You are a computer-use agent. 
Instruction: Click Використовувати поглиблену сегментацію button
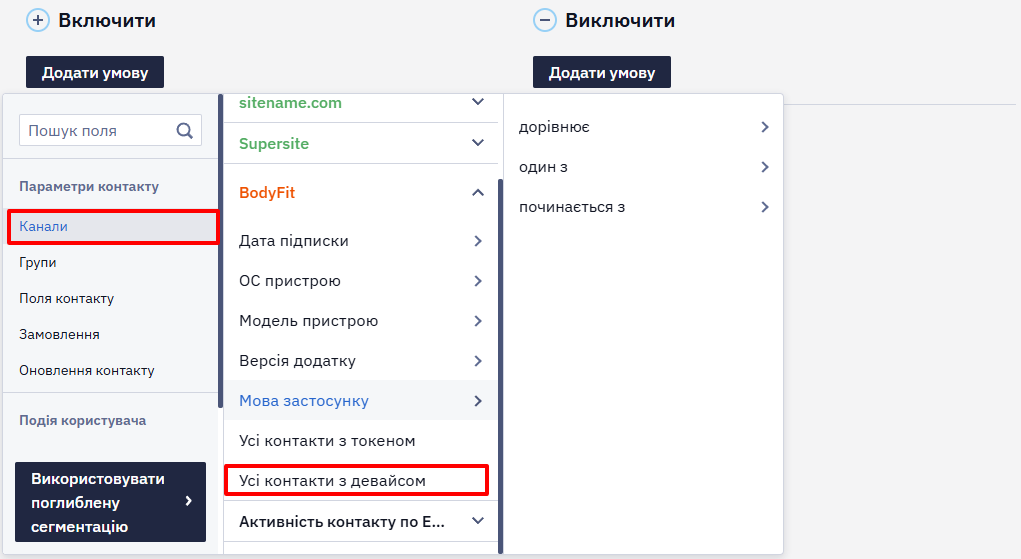coord(111,502)
